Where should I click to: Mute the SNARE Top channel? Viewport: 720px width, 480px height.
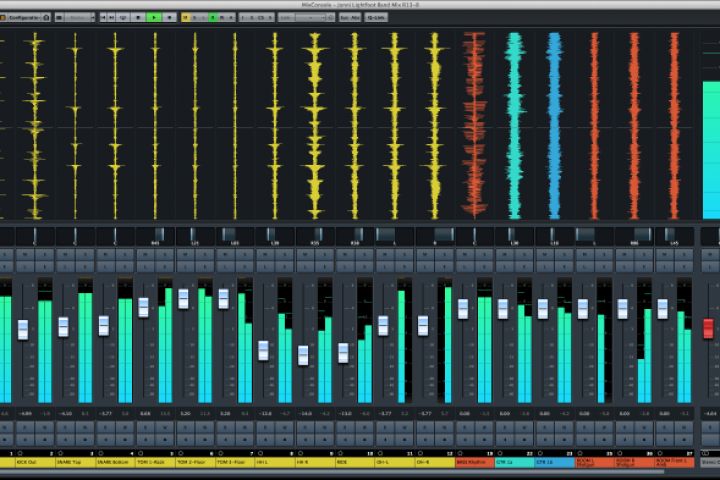point(66,254)
